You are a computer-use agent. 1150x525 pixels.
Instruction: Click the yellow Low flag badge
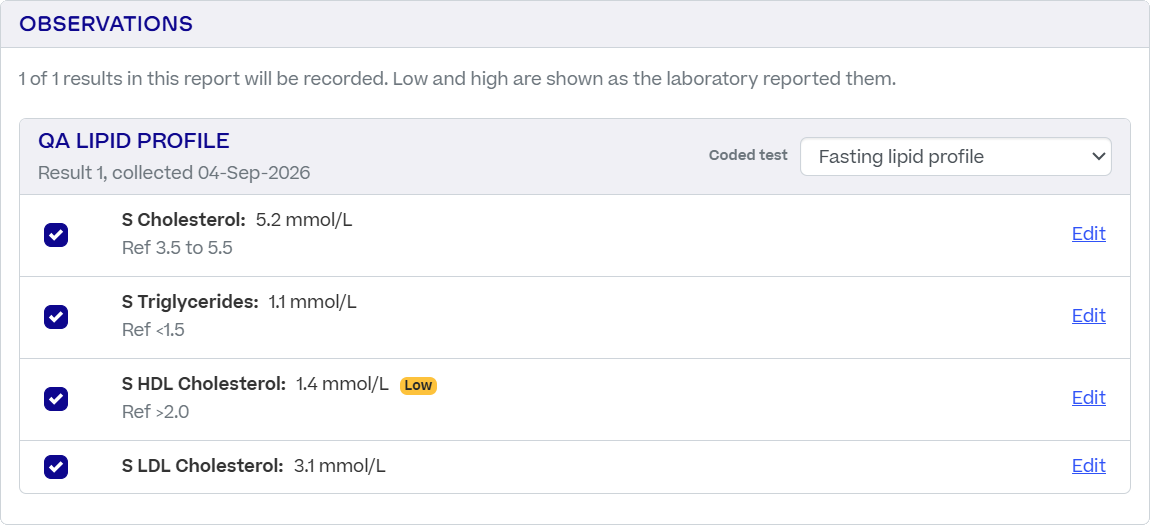418,386
